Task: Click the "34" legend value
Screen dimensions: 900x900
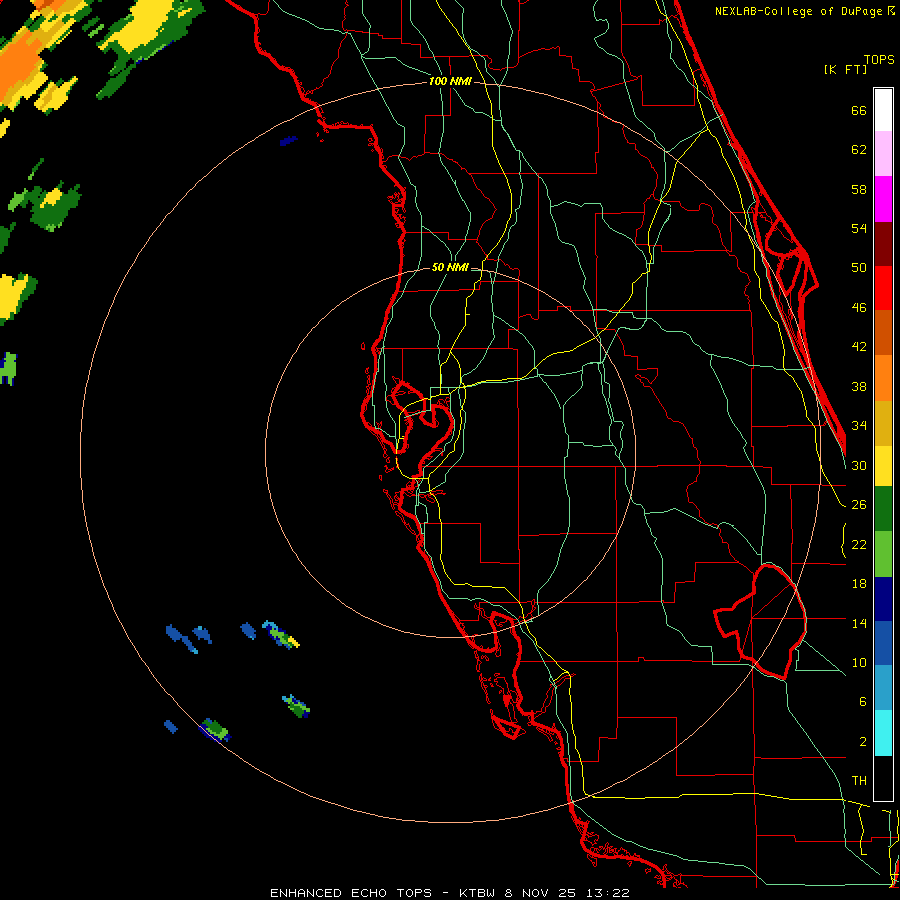Action: pos(859,425)
